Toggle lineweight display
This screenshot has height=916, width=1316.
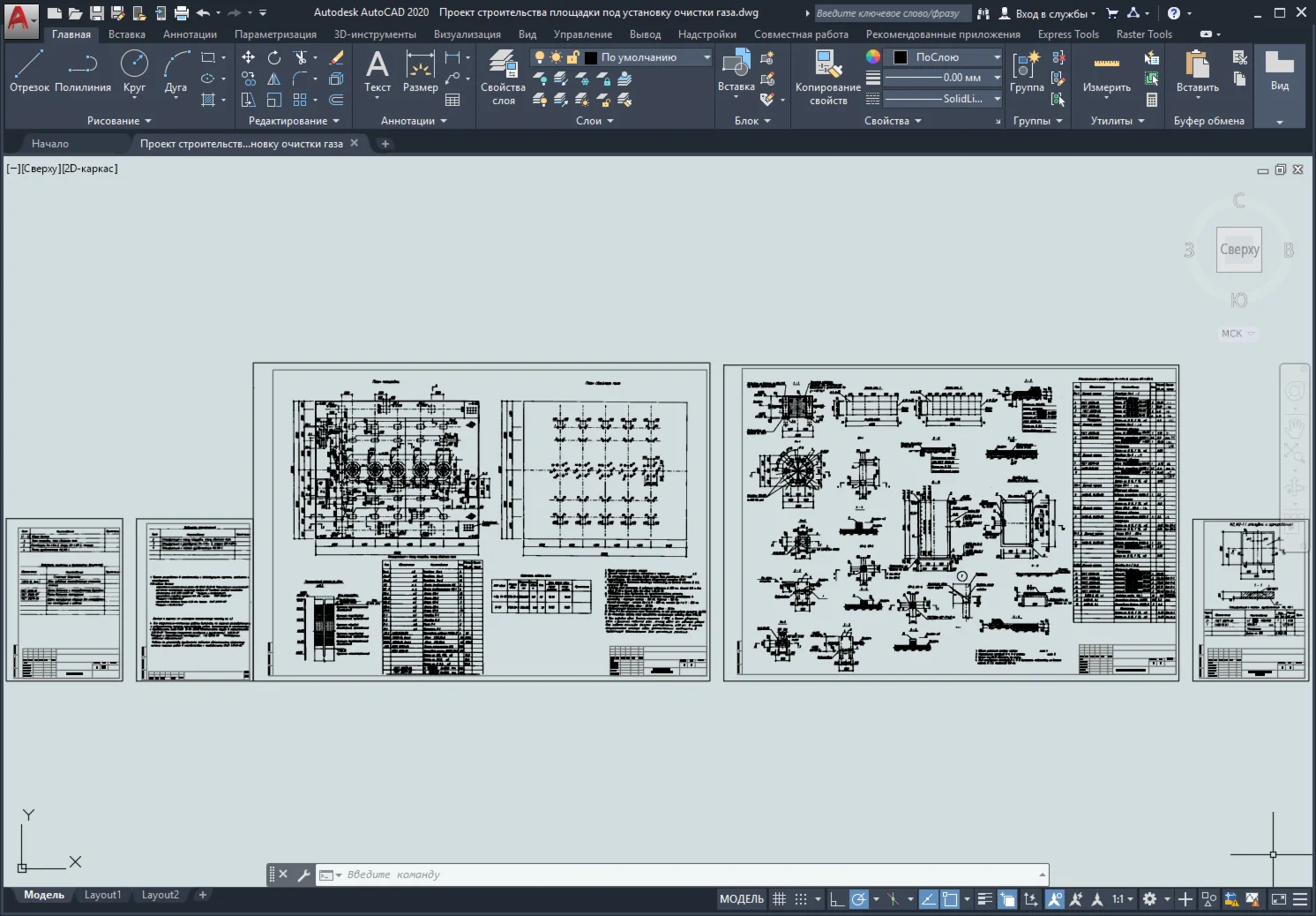(x=985, y=899)
